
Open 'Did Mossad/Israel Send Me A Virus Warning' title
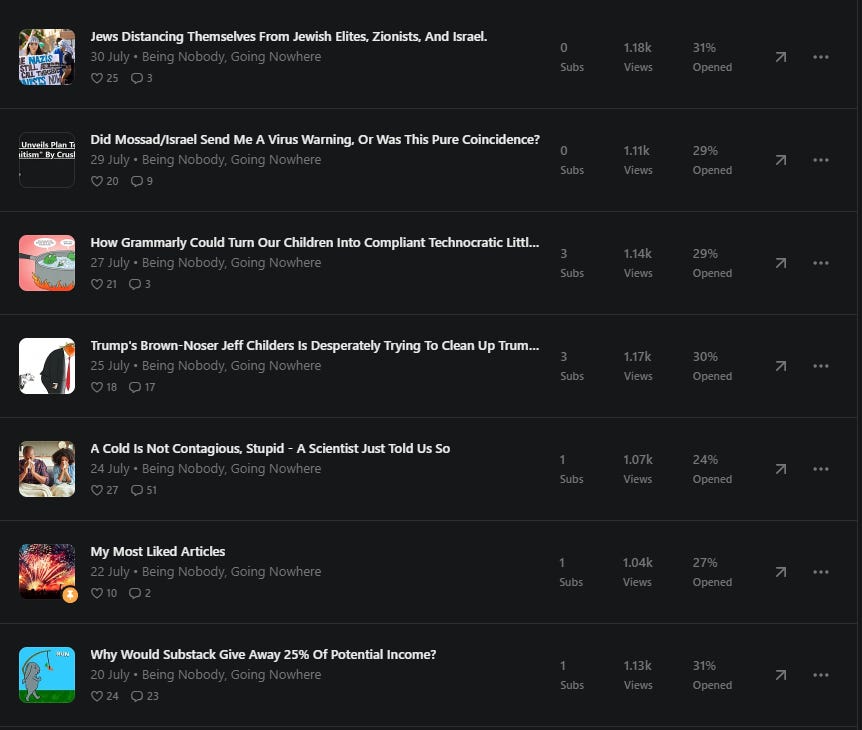click(315, 140)
